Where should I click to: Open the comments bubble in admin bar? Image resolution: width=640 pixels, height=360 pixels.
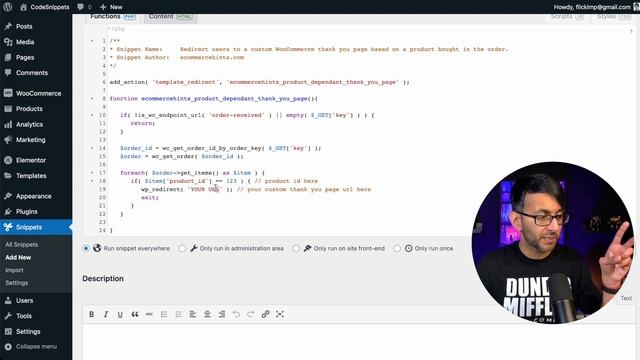(84, 7)
